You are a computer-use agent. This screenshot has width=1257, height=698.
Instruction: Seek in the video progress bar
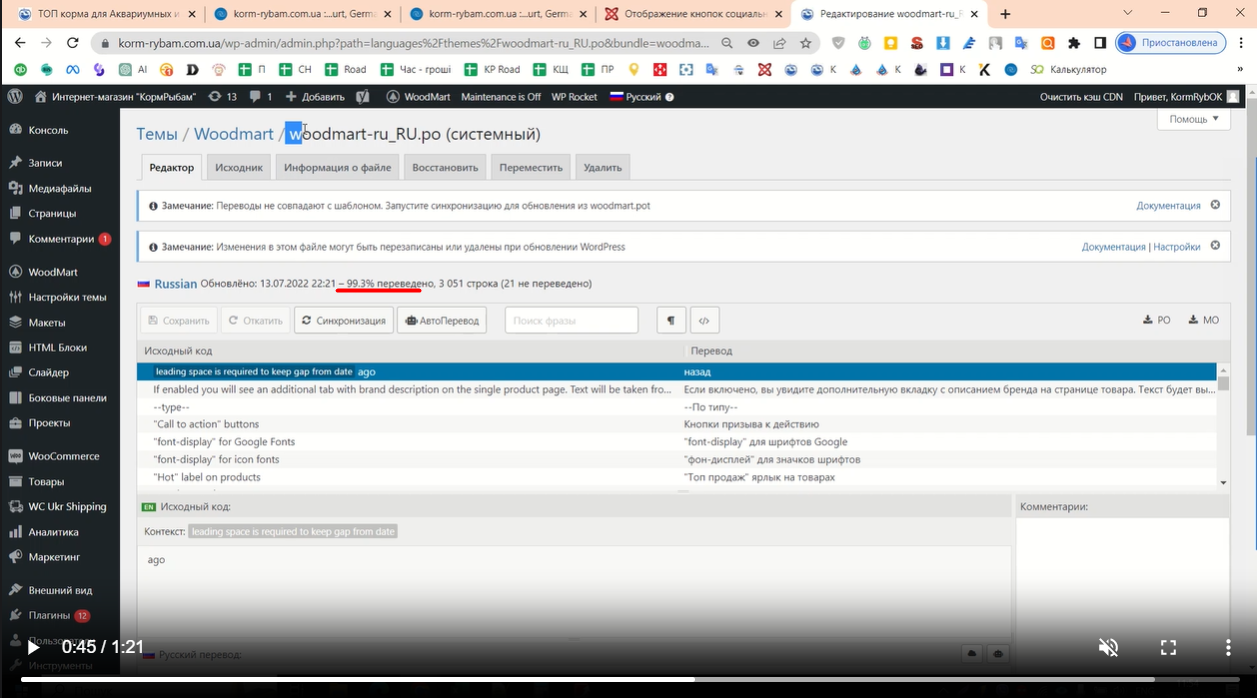pyautogui.click(x=628, y=680)
